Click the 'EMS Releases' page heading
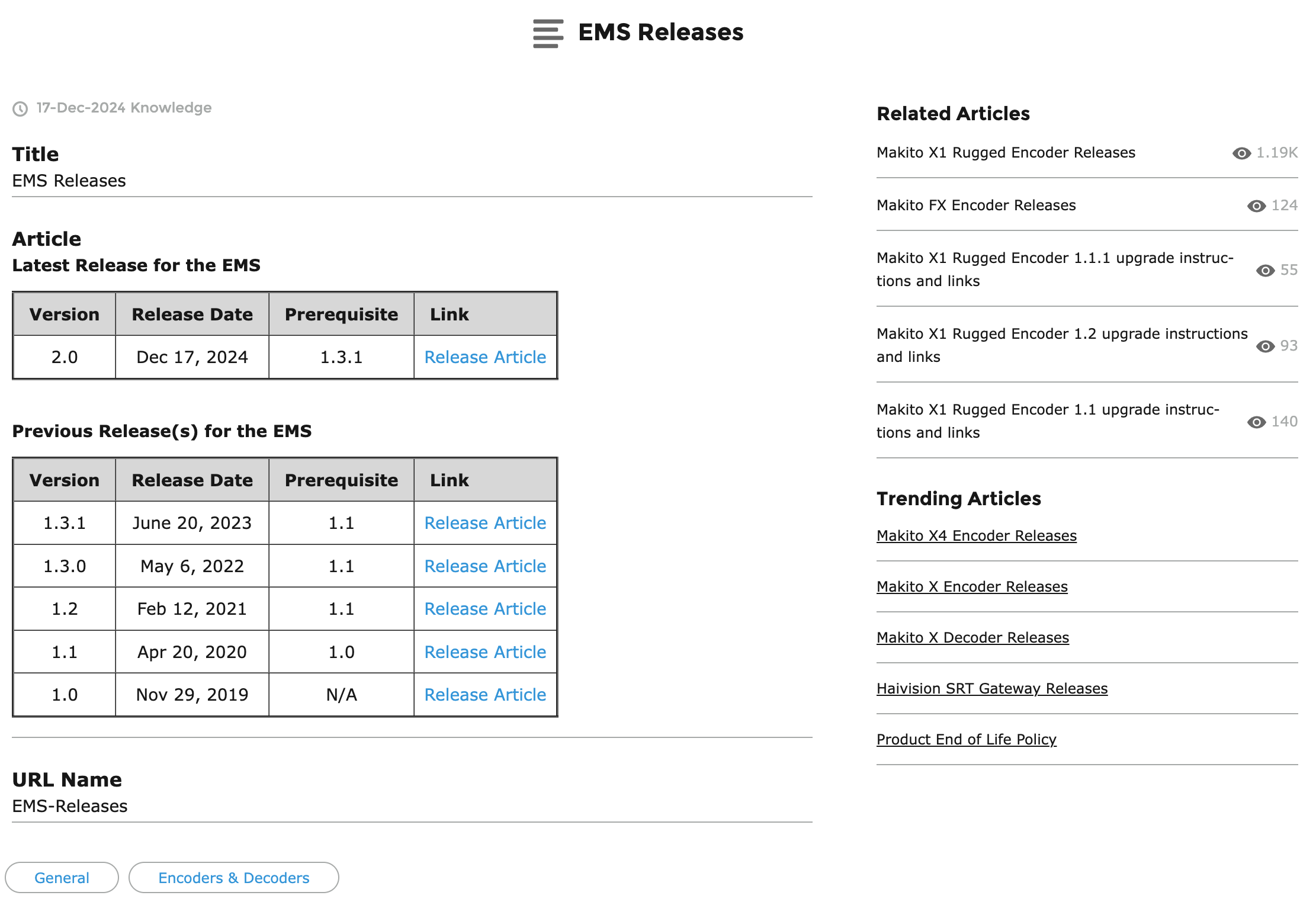Screen dimensions: 1316x905 coord(660,33)
